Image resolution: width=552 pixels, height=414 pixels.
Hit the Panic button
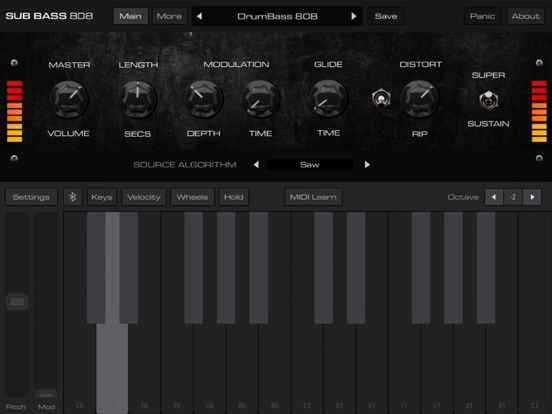(483, 16)
